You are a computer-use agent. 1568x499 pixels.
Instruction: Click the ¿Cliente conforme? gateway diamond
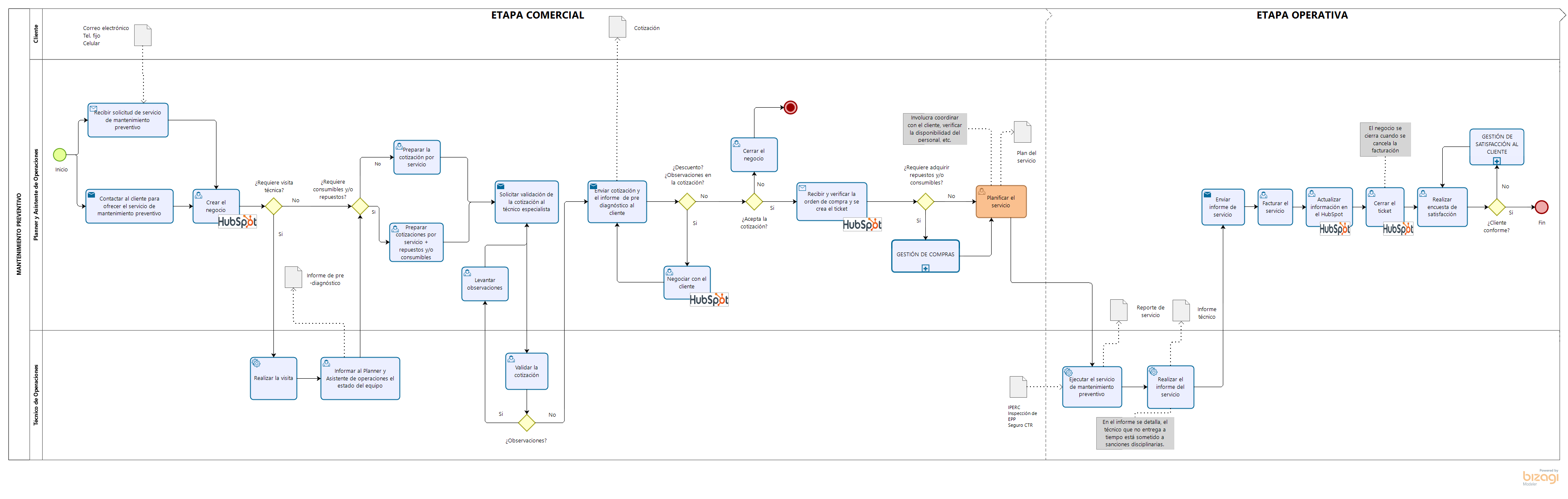point(1497,207)
